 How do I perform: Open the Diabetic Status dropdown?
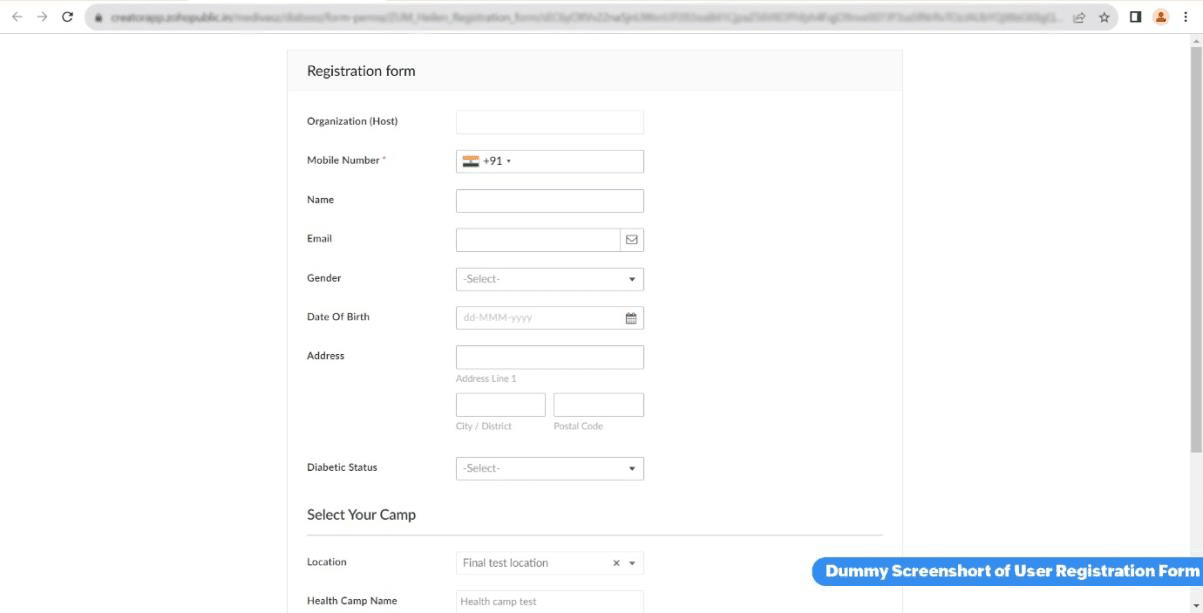coord(550,468)
